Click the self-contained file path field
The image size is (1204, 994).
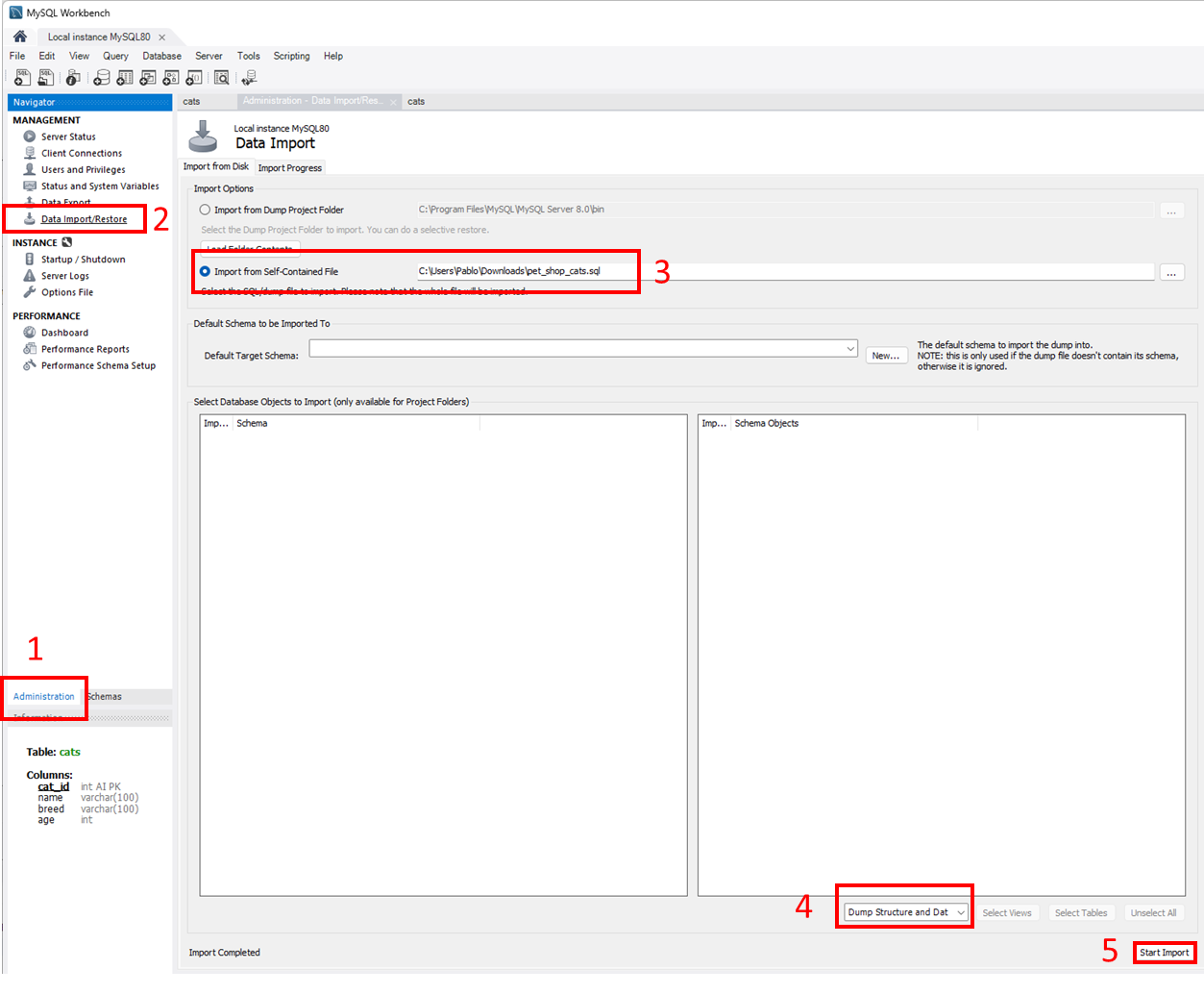(784, 271)
